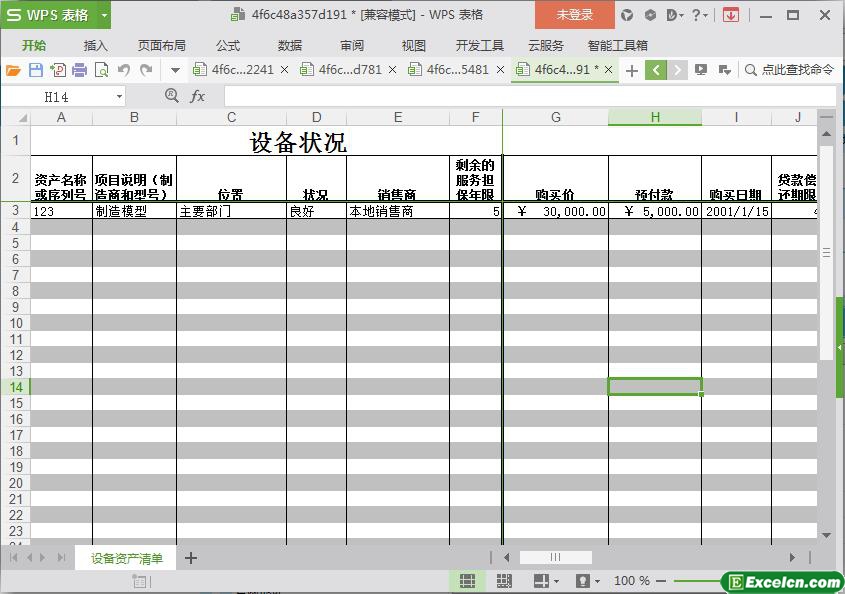Viewport: 845px width, 594px height.
Task: Open the 插入 ribbon tab
Action: (x=95, y=45)
